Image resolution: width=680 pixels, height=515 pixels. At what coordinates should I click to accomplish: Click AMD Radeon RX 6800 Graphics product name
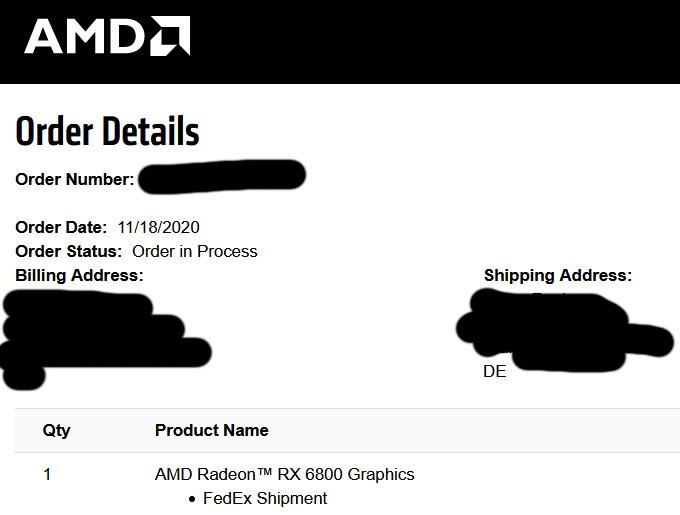pos(284,474)
